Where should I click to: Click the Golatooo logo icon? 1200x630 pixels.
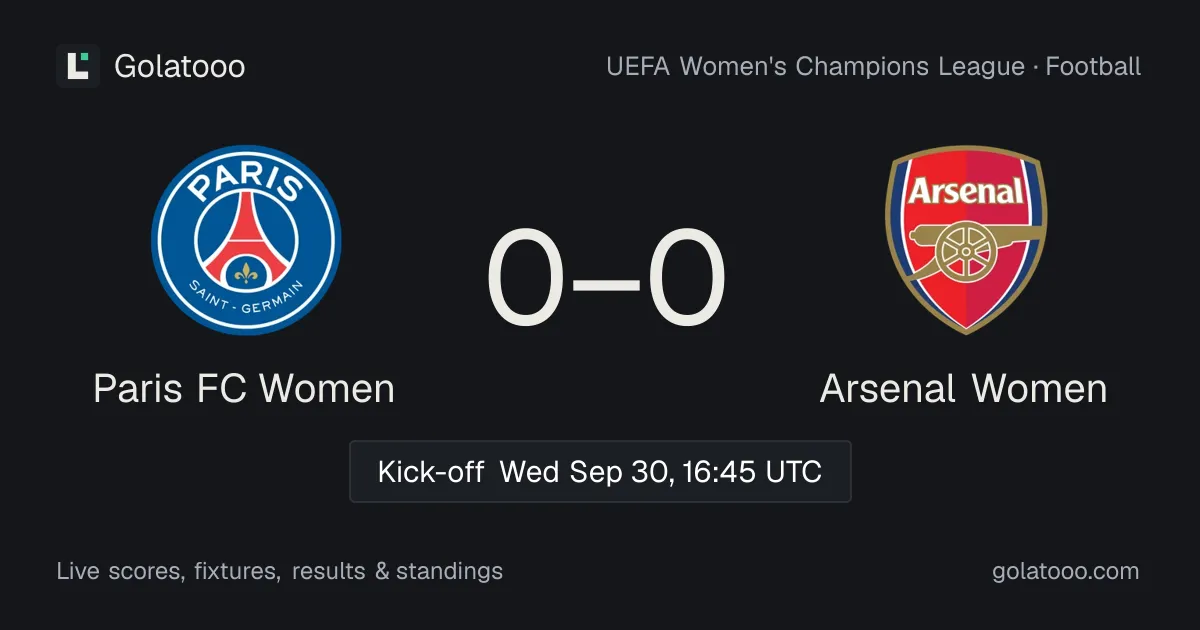pyautogui.click(x=78, y=66)
